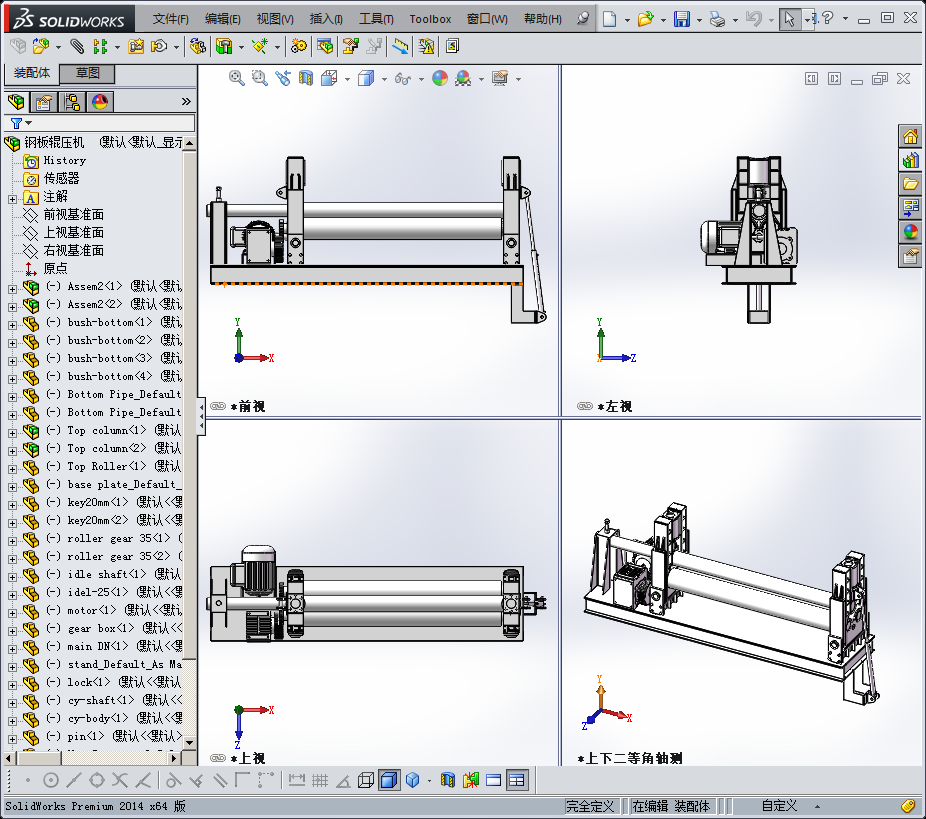Select the Linear Component Pattern icon
The image size is (926, 819).
coord(100,45)
